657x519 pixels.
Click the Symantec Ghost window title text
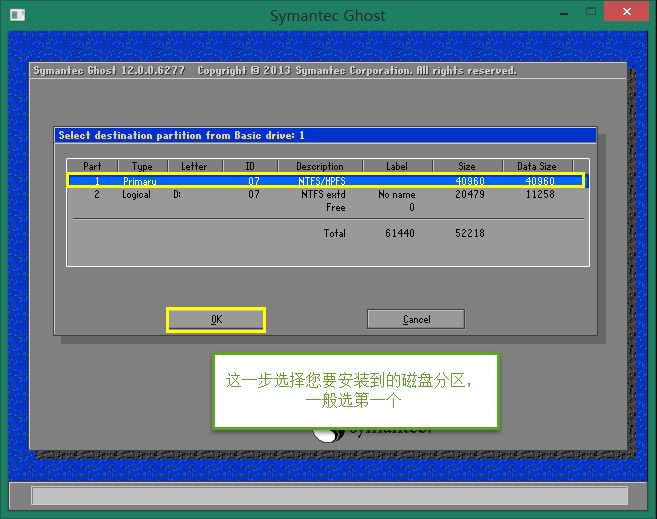click(x=327, y=15)
